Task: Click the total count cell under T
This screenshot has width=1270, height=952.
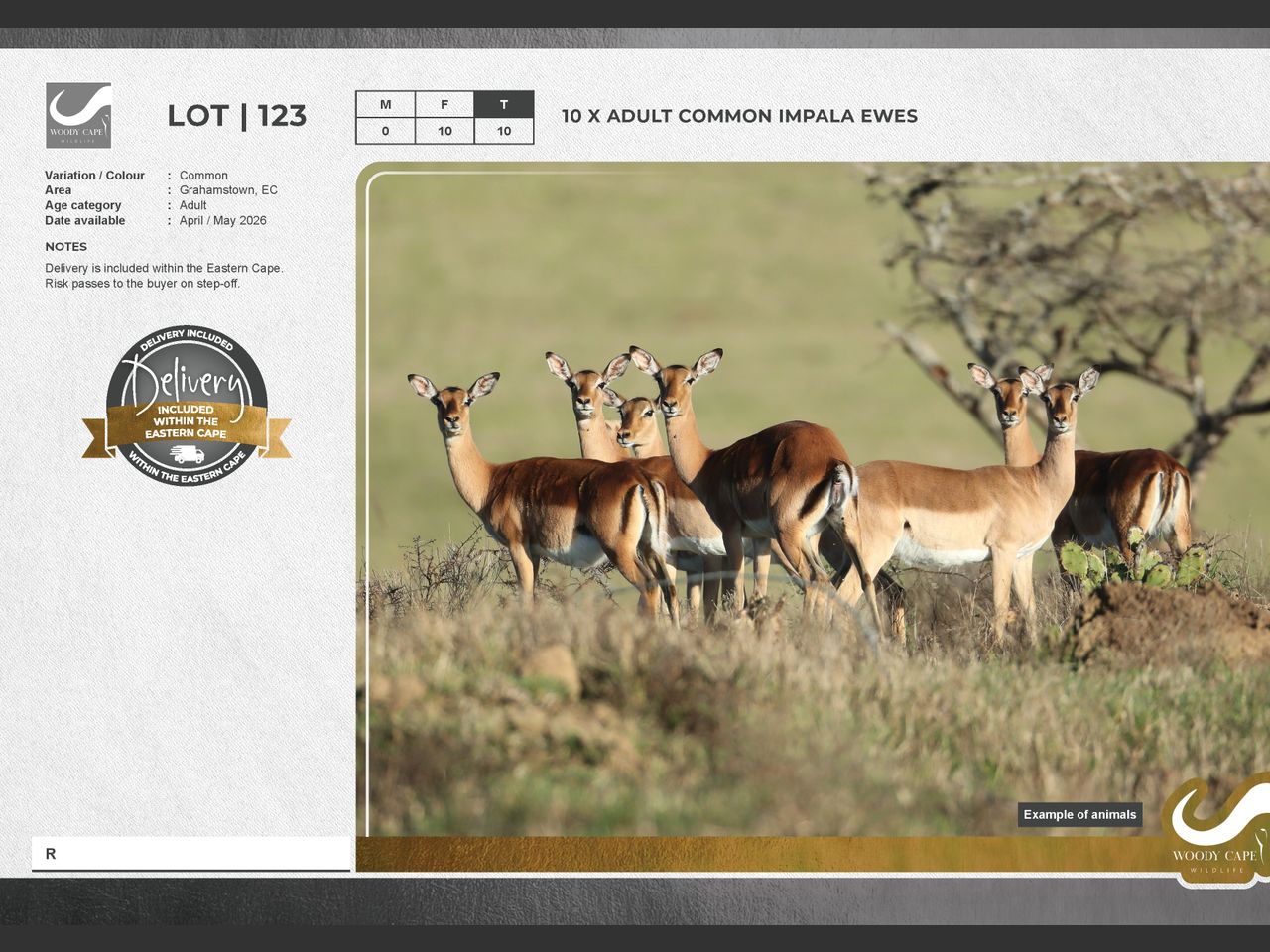Action: coord(504,131)
